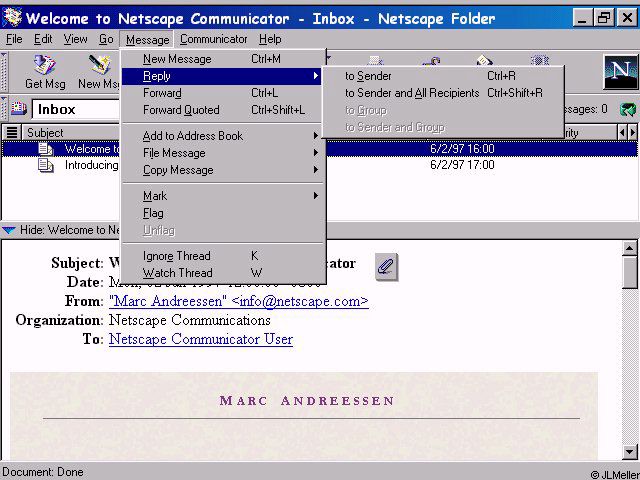Viewport: 640px width, 480px height.
Task: Expand the Mark submenu
Action: coord(224,196)
